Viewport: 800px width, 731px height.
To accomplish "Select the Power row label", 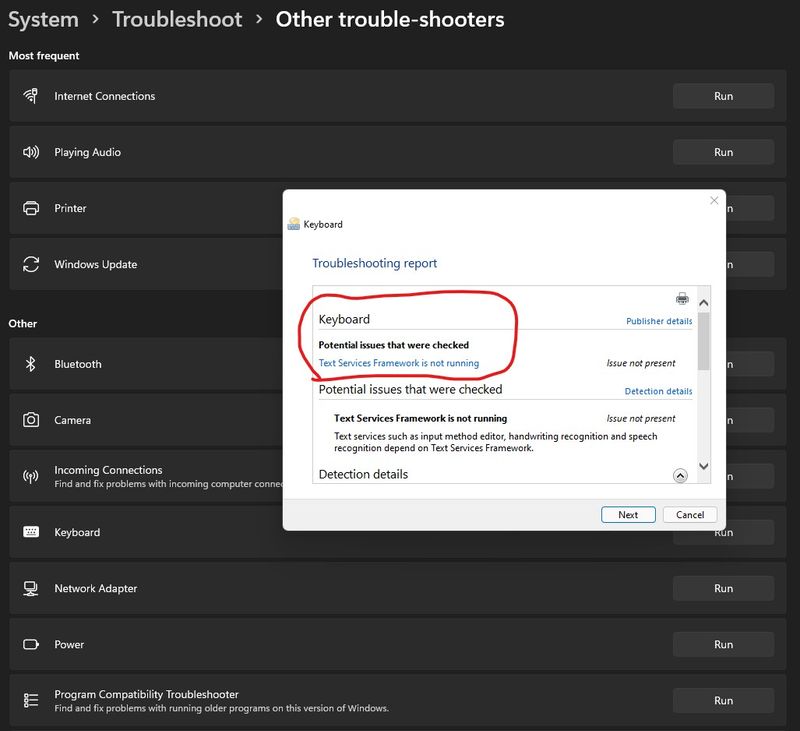I will coord(69,644).
